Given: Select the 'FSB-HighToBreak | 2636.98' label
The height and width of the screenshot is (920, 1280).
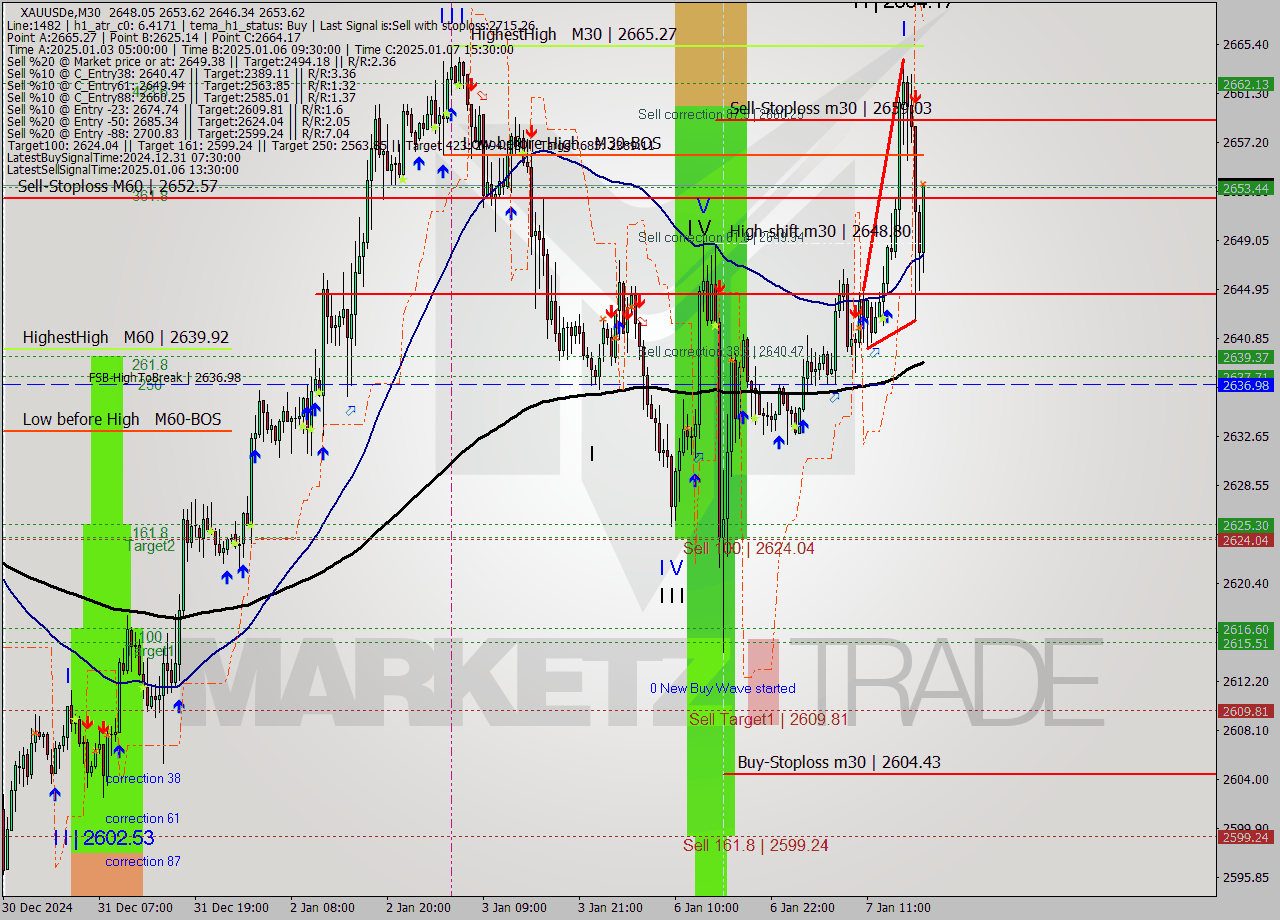Looking at the screenshot, I should pyautogui.click(x=165, y=377).
